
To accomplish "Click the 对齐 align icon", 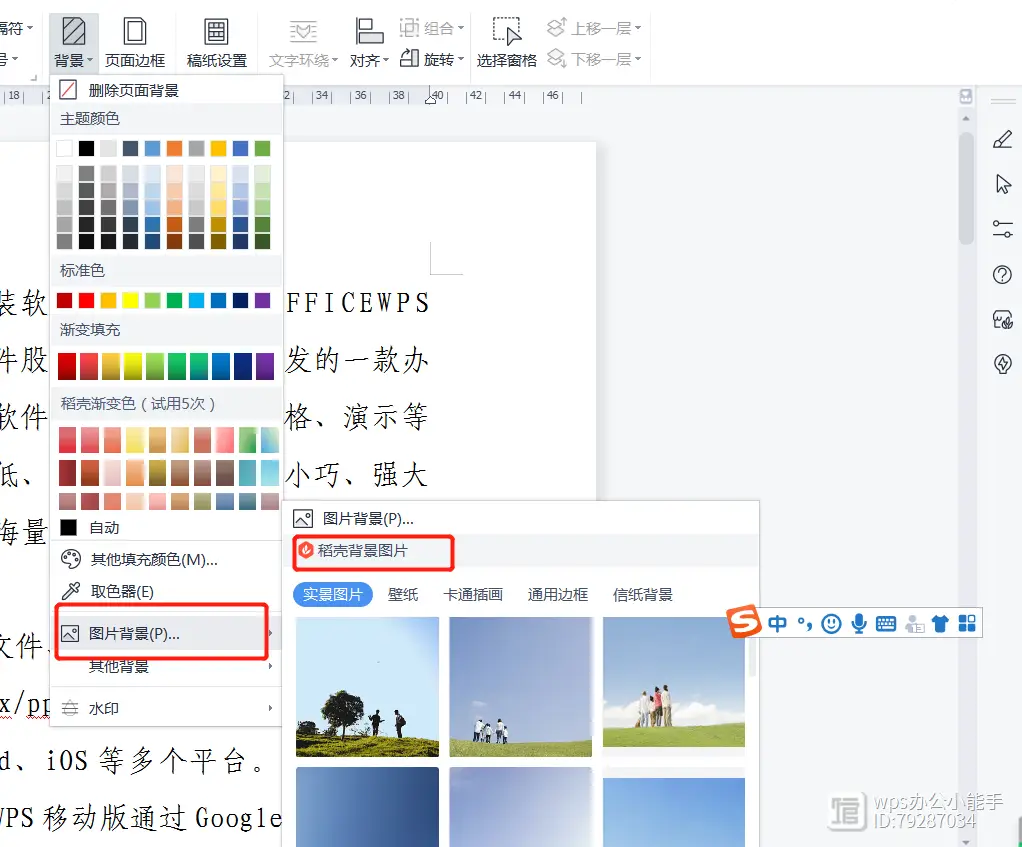I will pyautogui.click(x=369, y=31).
